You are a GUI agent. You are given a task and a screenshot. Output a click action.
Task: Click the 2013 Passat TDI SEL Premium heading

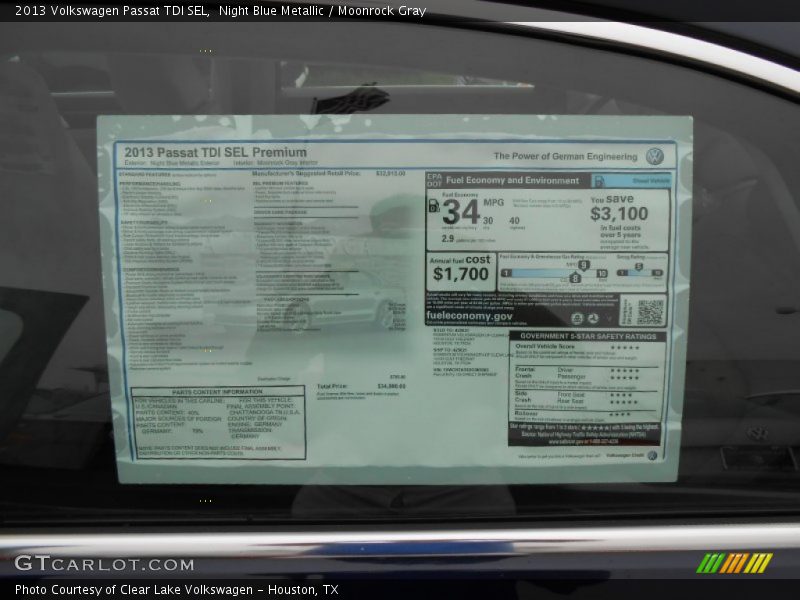(215, 153)
